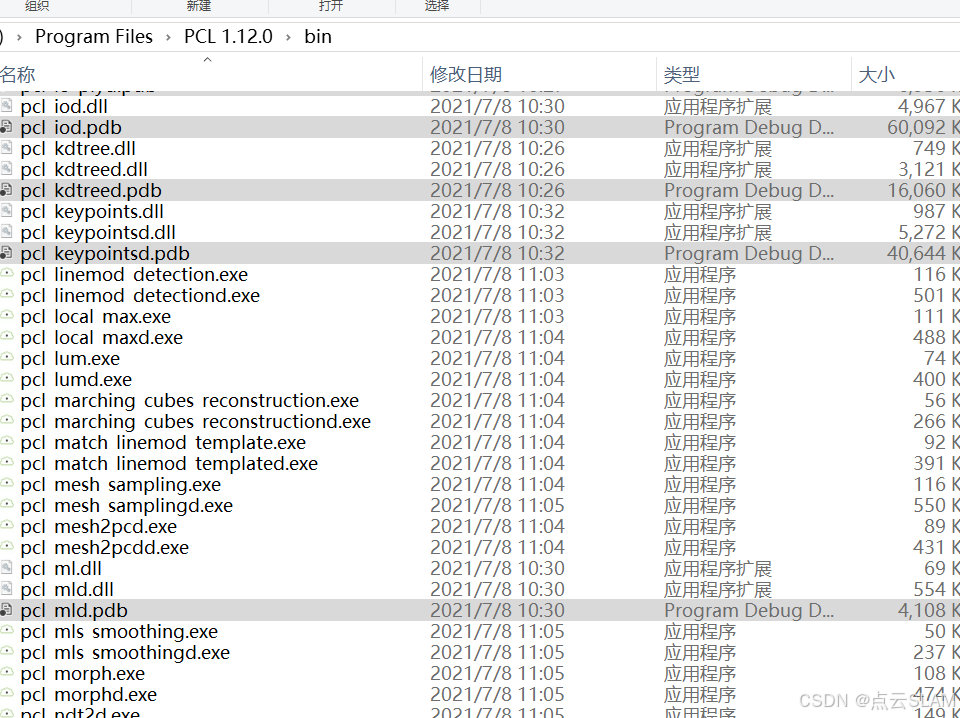
Task: Click the icon of pcl mls smoothing.exe
Action: [x=6, y=631]
